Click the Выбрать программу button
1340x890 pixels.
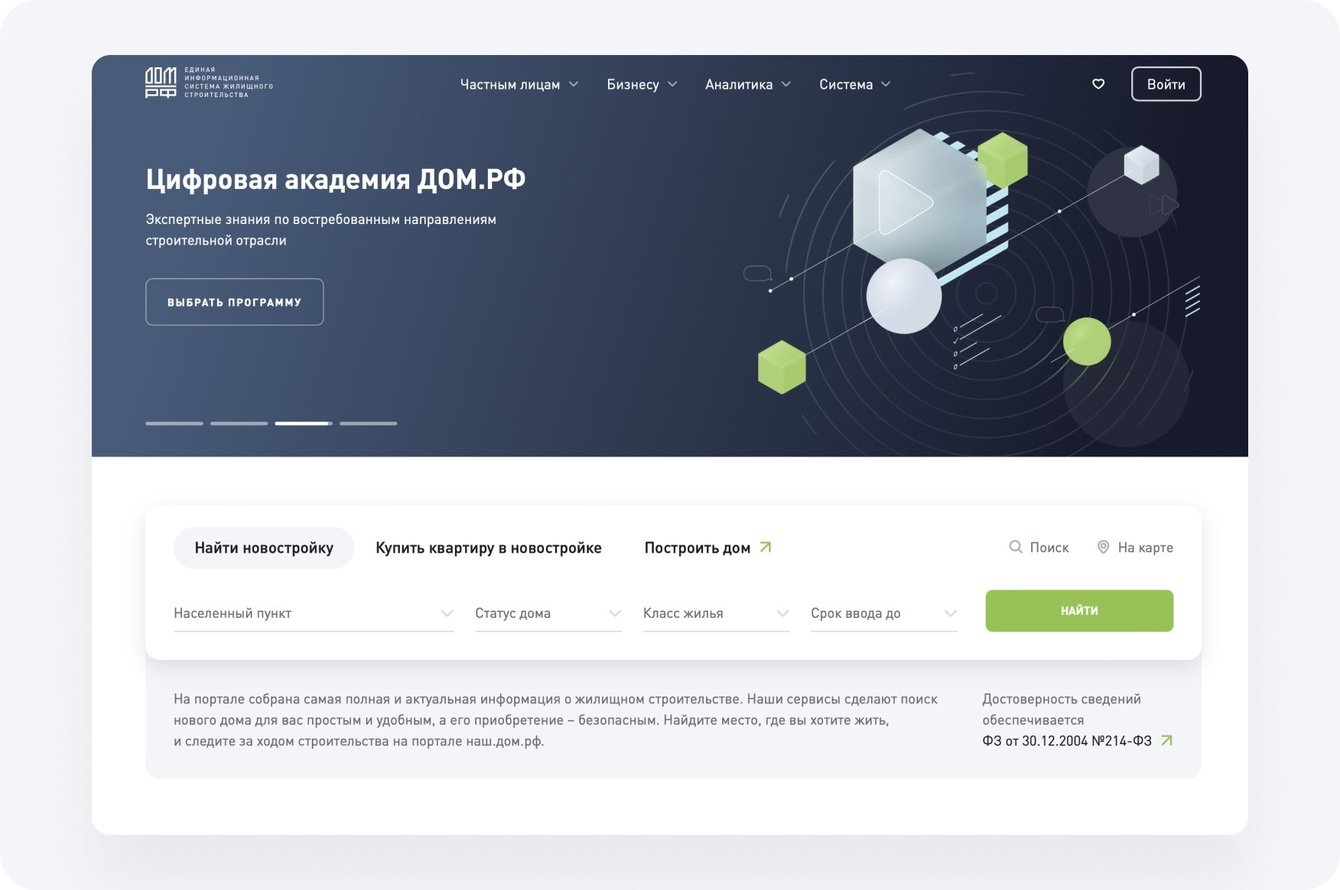(234, 302)
